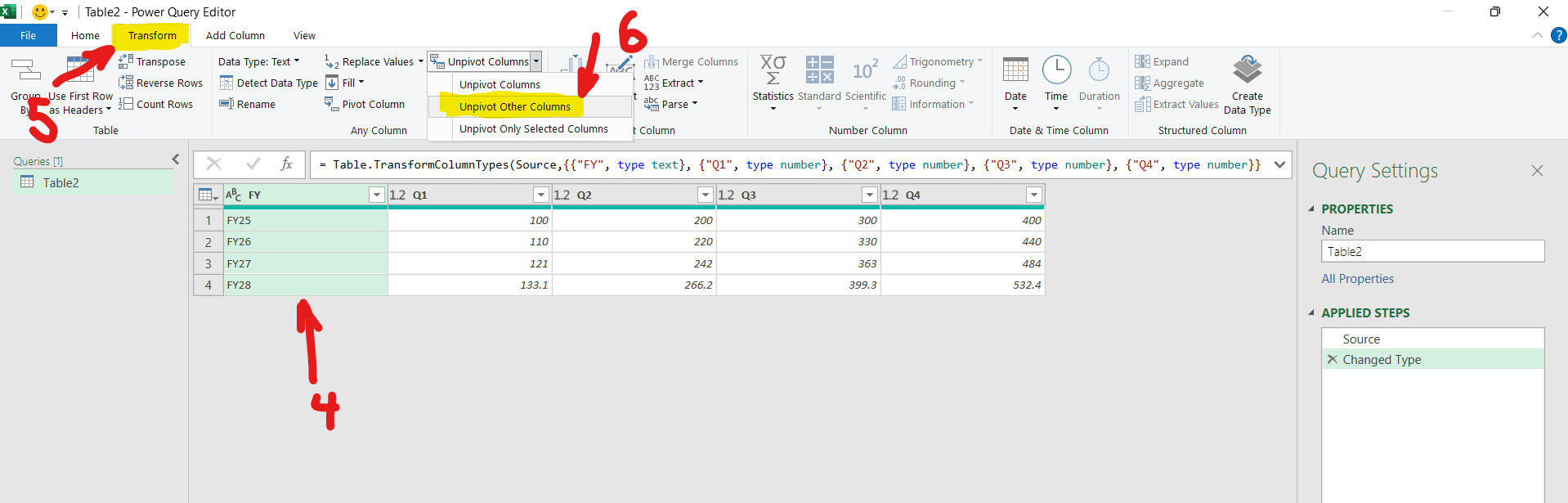Switch to the Home tab
The height and width of the screenshot is (503, 1568).
point(85,35)
